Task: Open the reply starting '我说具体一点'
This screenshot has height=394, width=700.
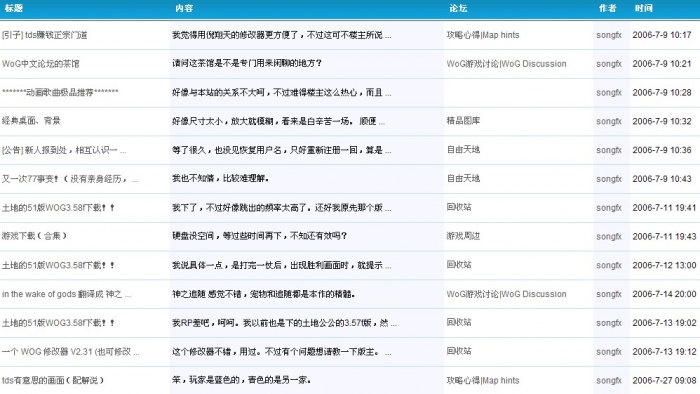Action: (x=282, y=265)
